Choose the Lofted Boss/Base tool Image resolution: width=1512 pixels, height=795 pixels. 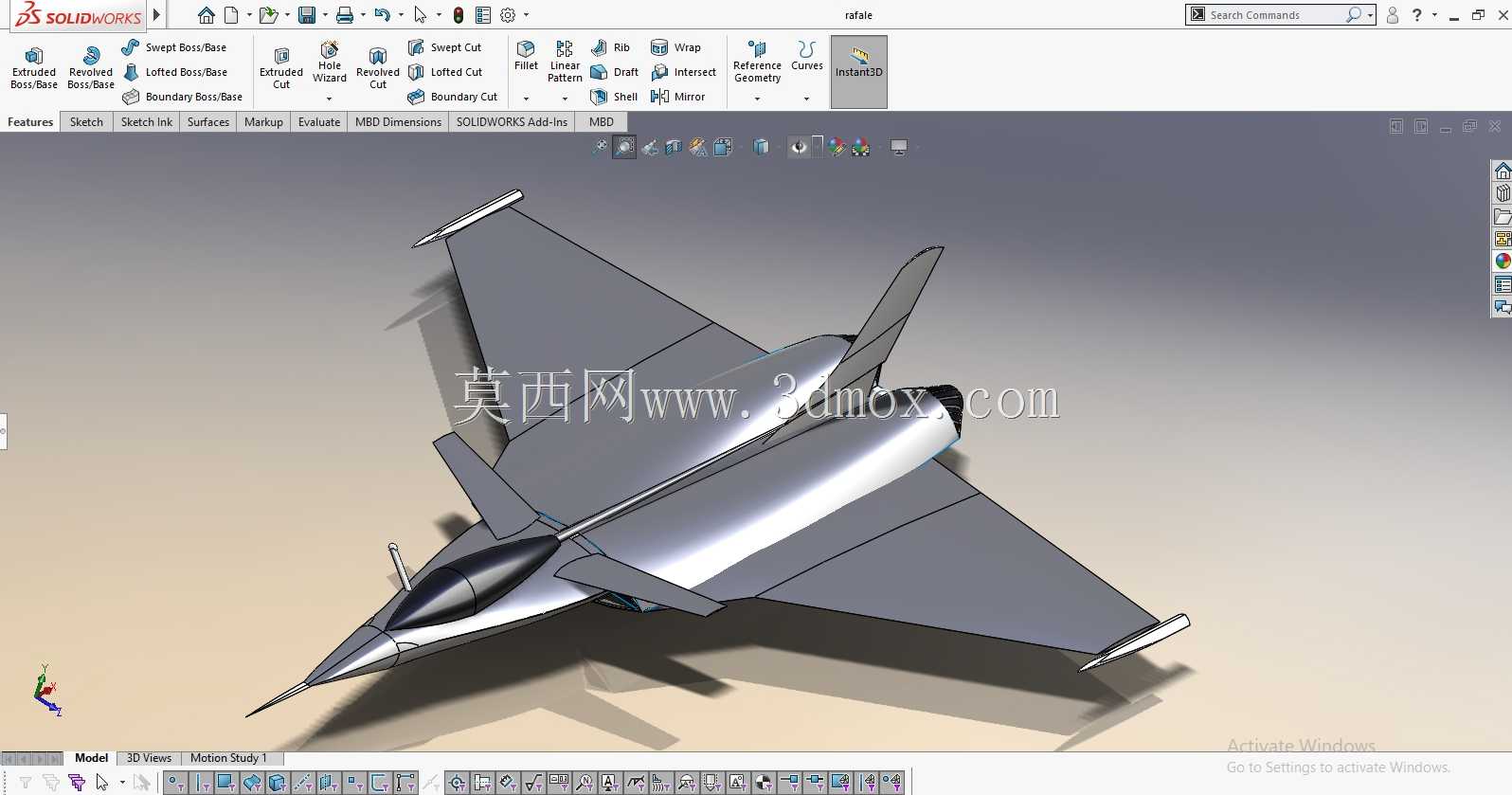[175, 72]
